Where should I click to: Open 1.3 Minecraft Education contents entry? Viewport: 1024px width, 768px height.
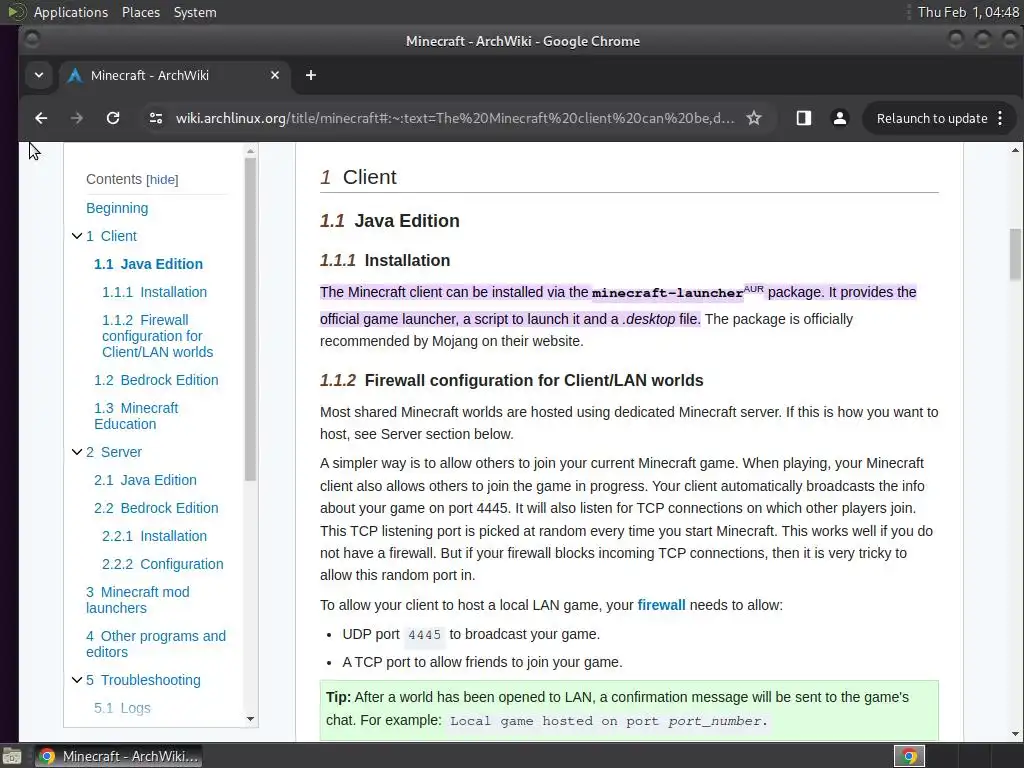tap(136, 416)
